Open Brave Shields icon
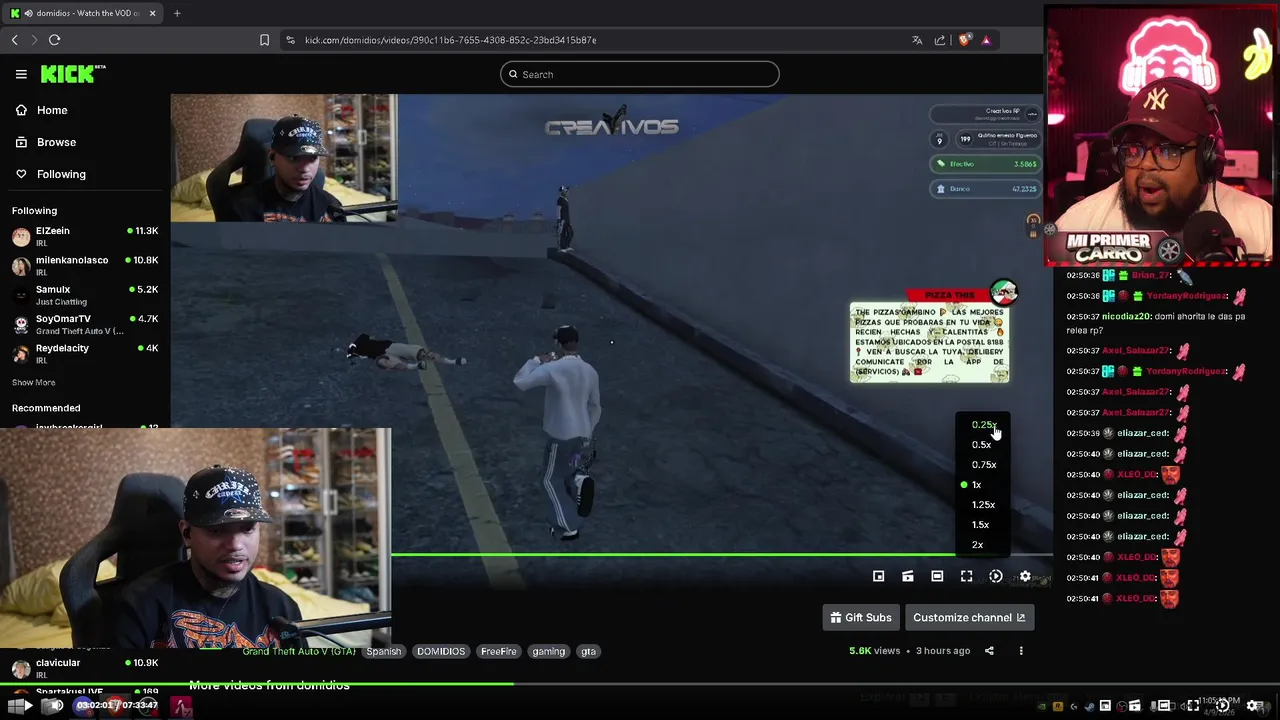The width and height of the screenshot is (1280, 720). point(964,40)
